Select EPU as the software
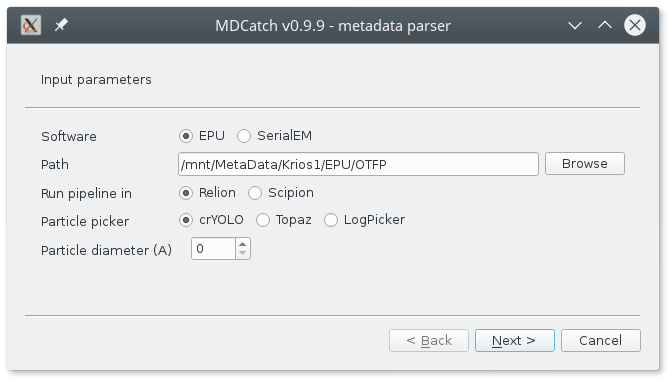 [202, 136]
